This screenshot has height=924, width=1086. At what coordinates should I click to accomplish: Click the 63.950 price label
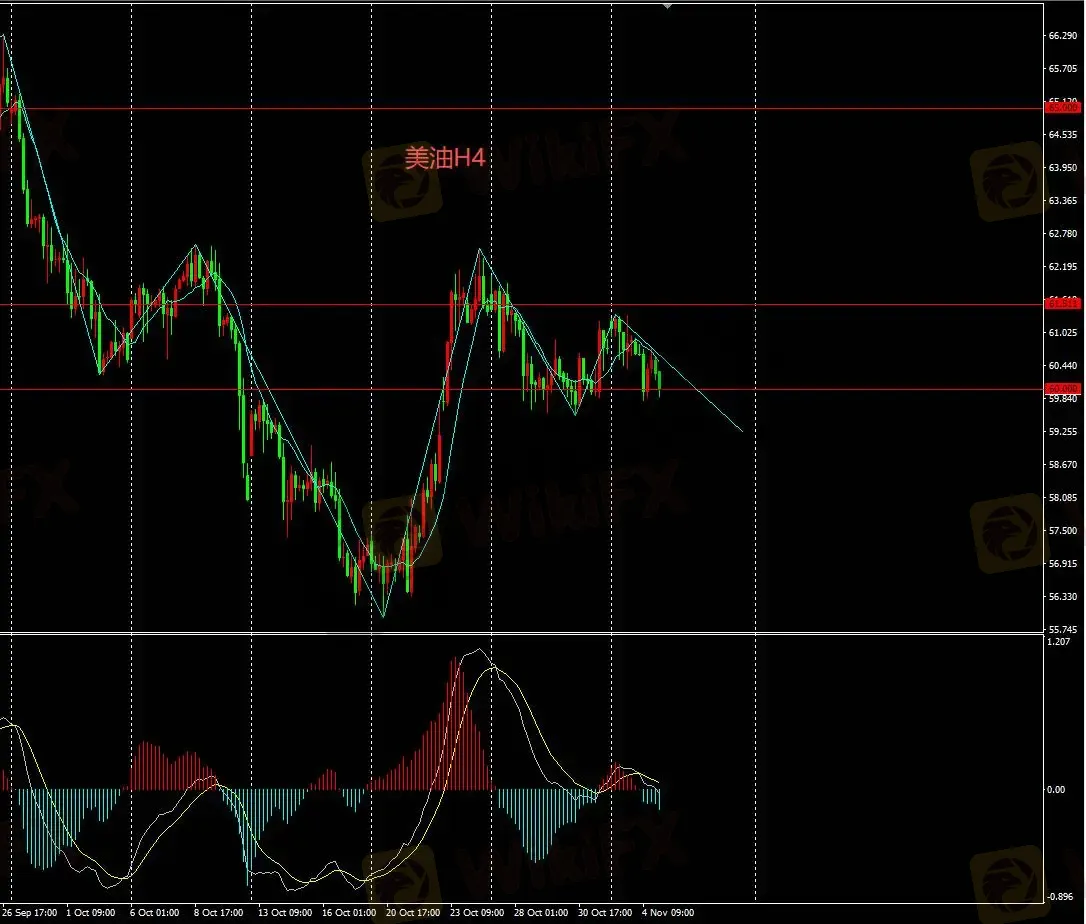click(1063, 167)
